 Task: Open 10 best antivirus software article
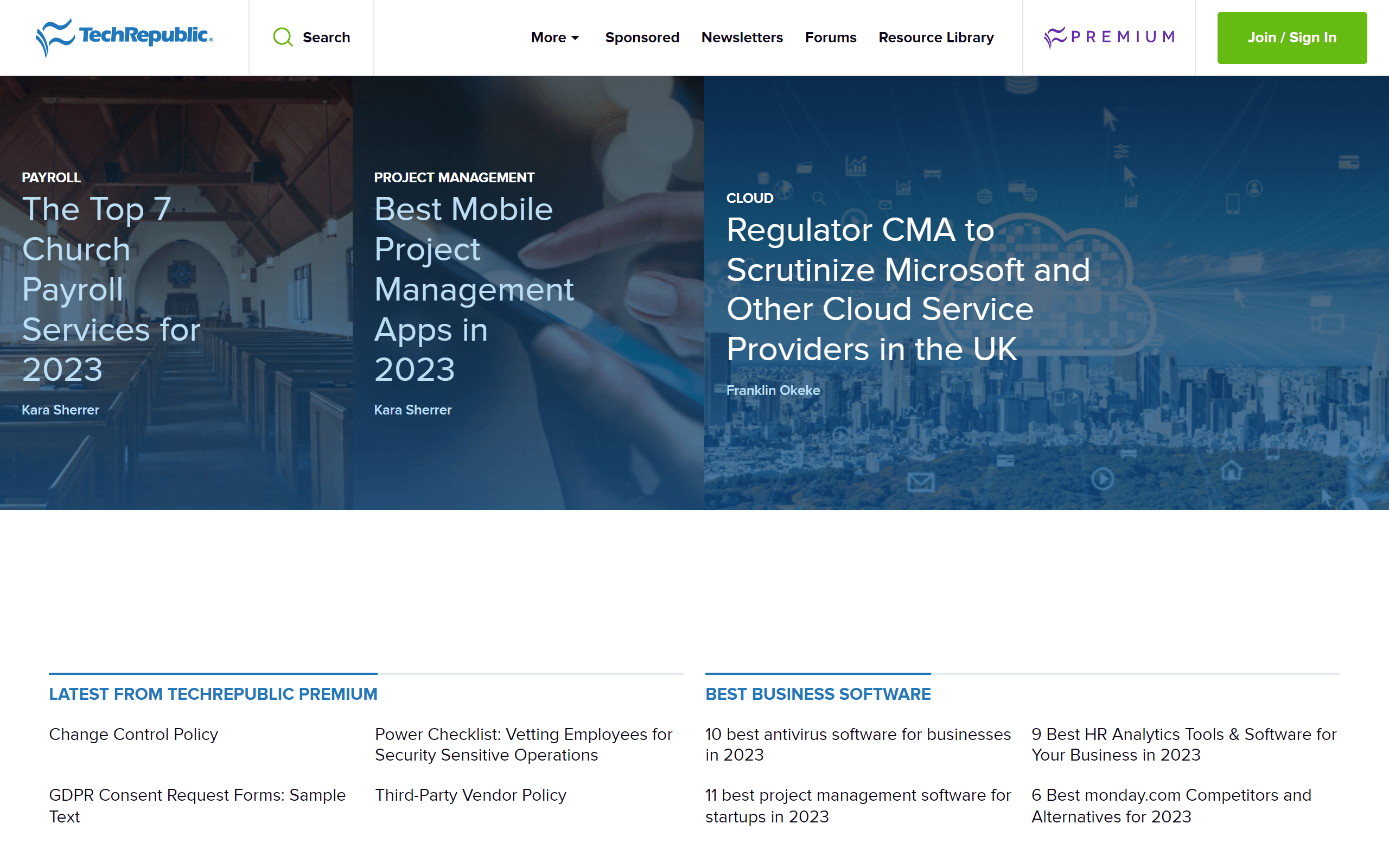click(x=857, y=744)
